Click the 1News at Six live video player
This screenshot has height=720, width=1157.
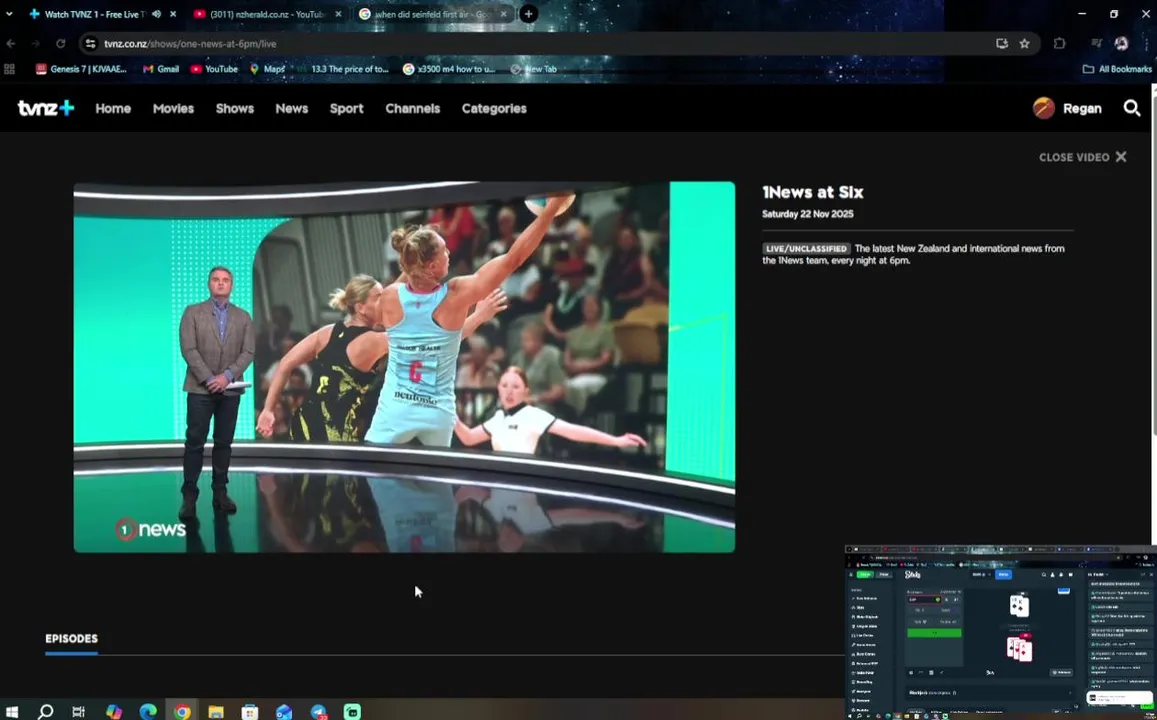(404, 367)
